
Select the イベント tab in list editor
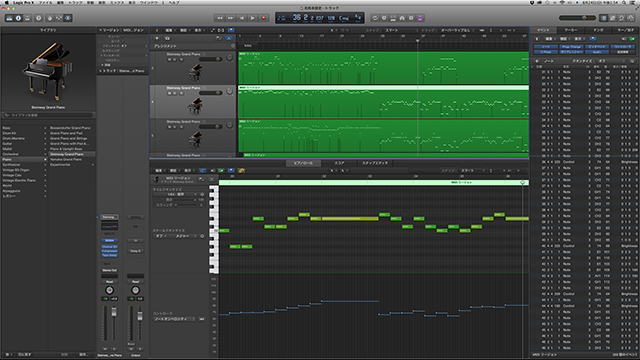[544, 30]
